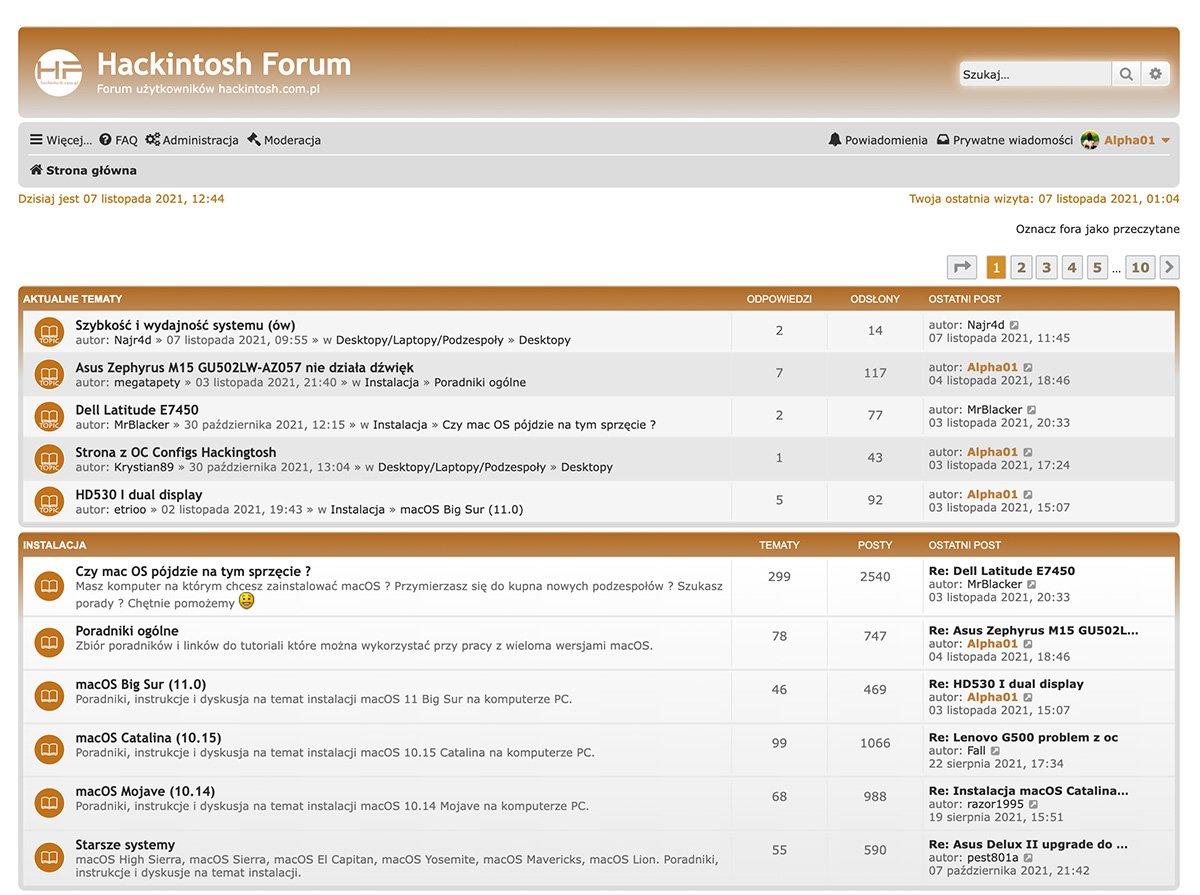This screenshot has height=895, width=1200.
Task: Open Prywatne wiadomości inbox
Action: point(1004,140)
